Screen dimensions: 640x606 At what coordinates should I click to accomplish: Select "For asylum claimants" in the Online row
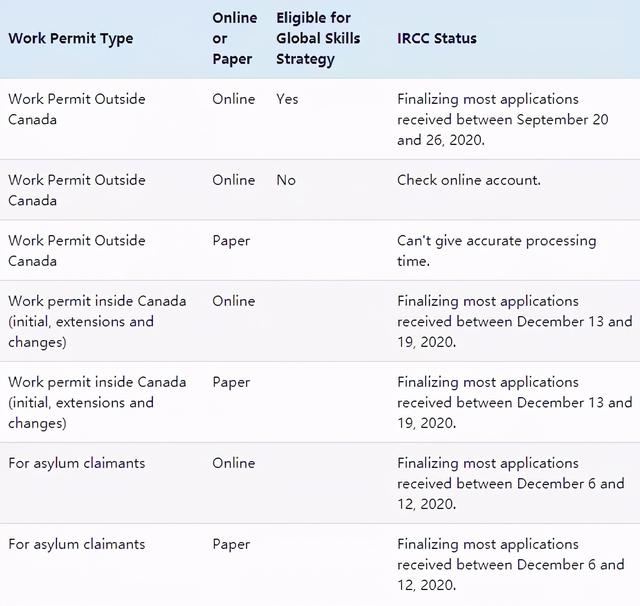[x=77, y=463]
